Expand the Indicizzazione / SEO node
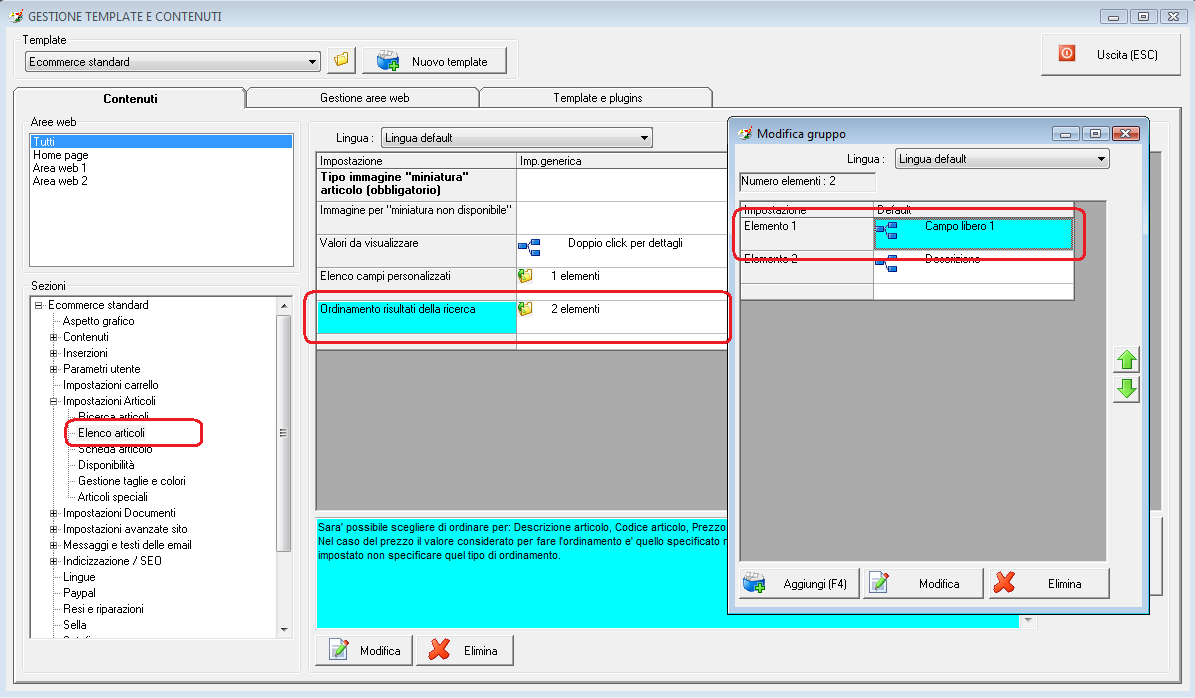 click(53, 561)
